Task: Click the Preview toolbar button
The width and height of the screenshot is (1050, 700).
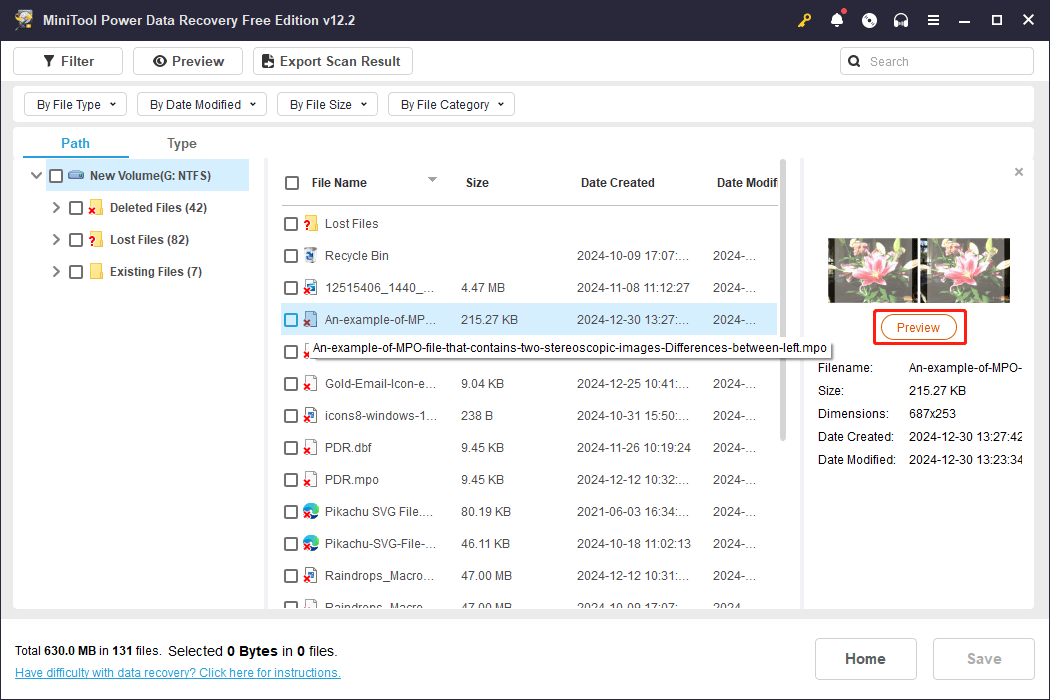Action: coord(188,61)
